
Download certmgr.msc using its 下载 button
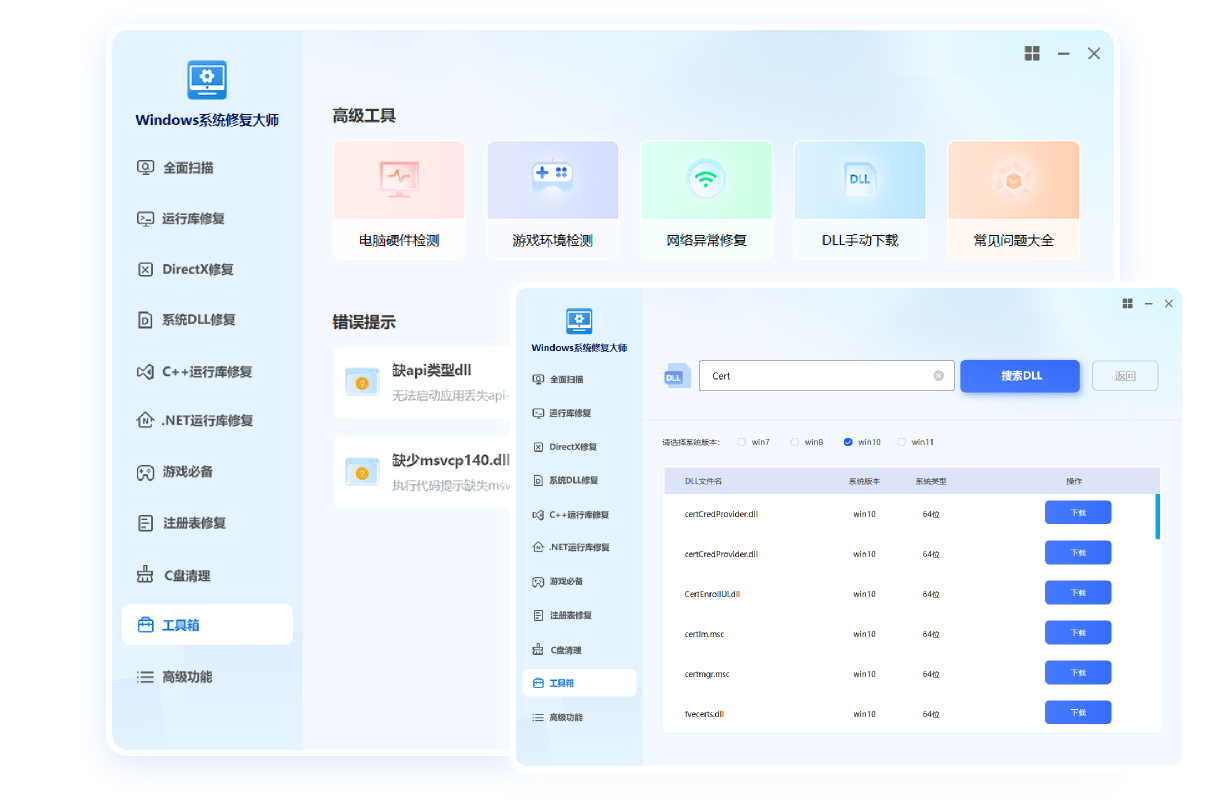point(1078,673)
